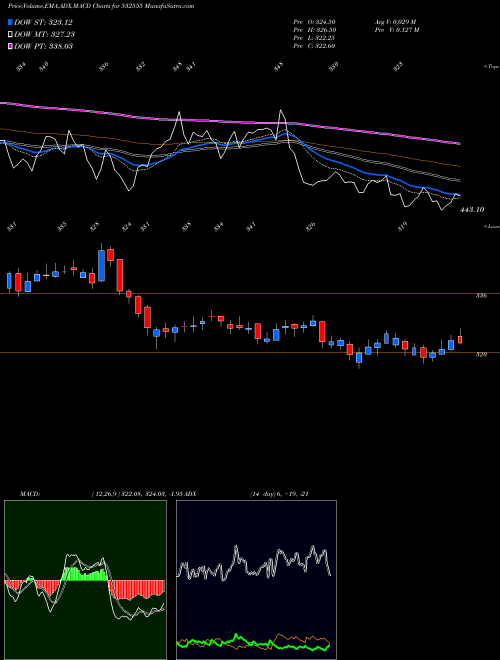Open the green MACD histogram panel
500x660 pixels.
[85, 580]
